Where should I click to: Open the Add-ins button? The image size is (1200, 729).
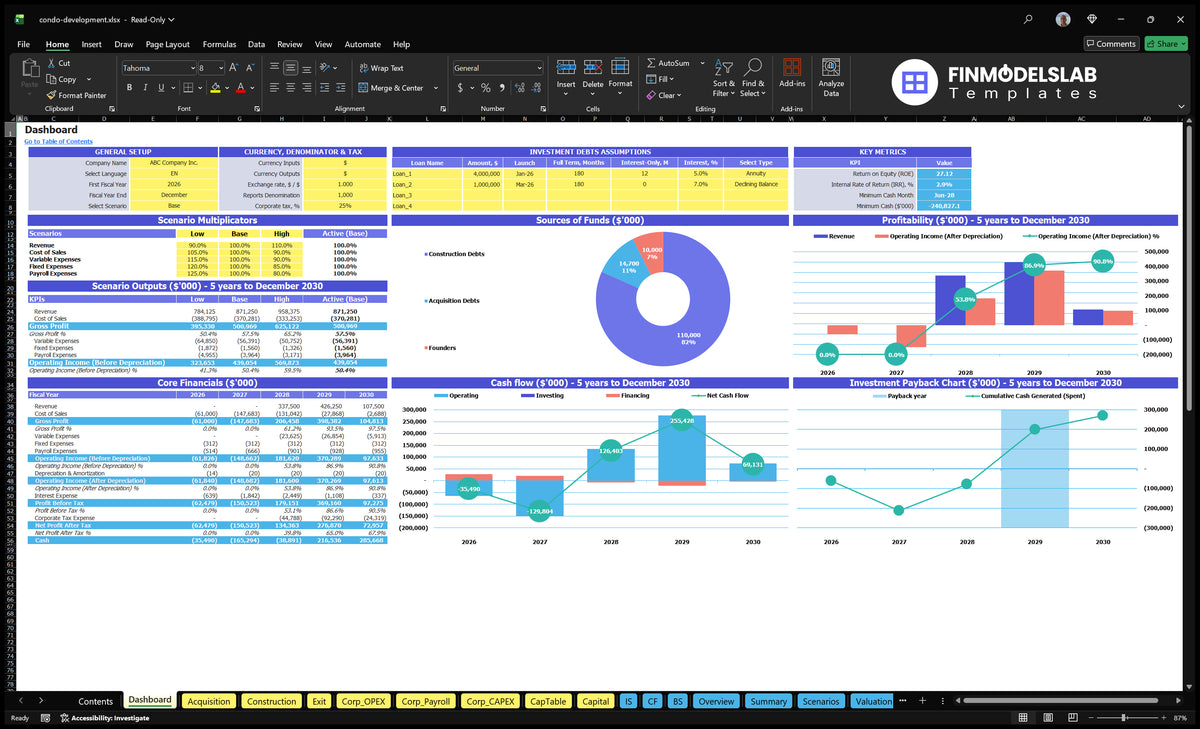(792, 73)
